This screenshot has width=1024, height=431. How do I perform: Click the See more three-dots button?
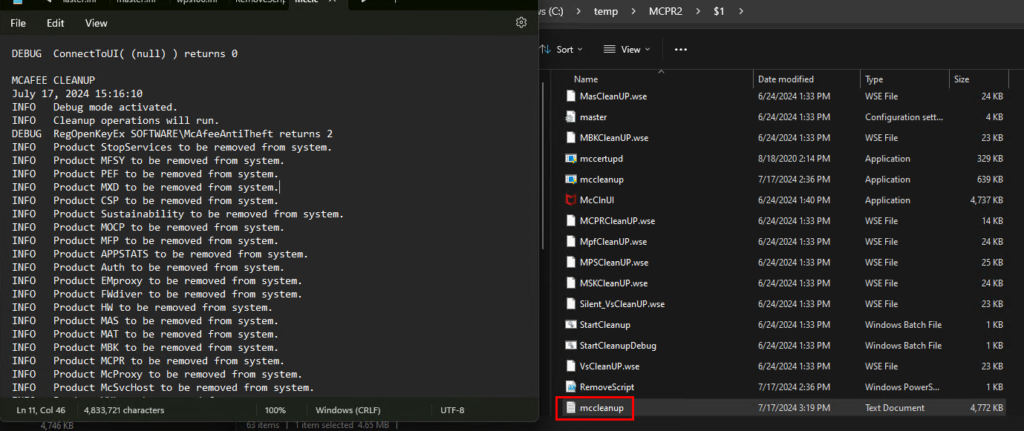[x=681, y=49]
